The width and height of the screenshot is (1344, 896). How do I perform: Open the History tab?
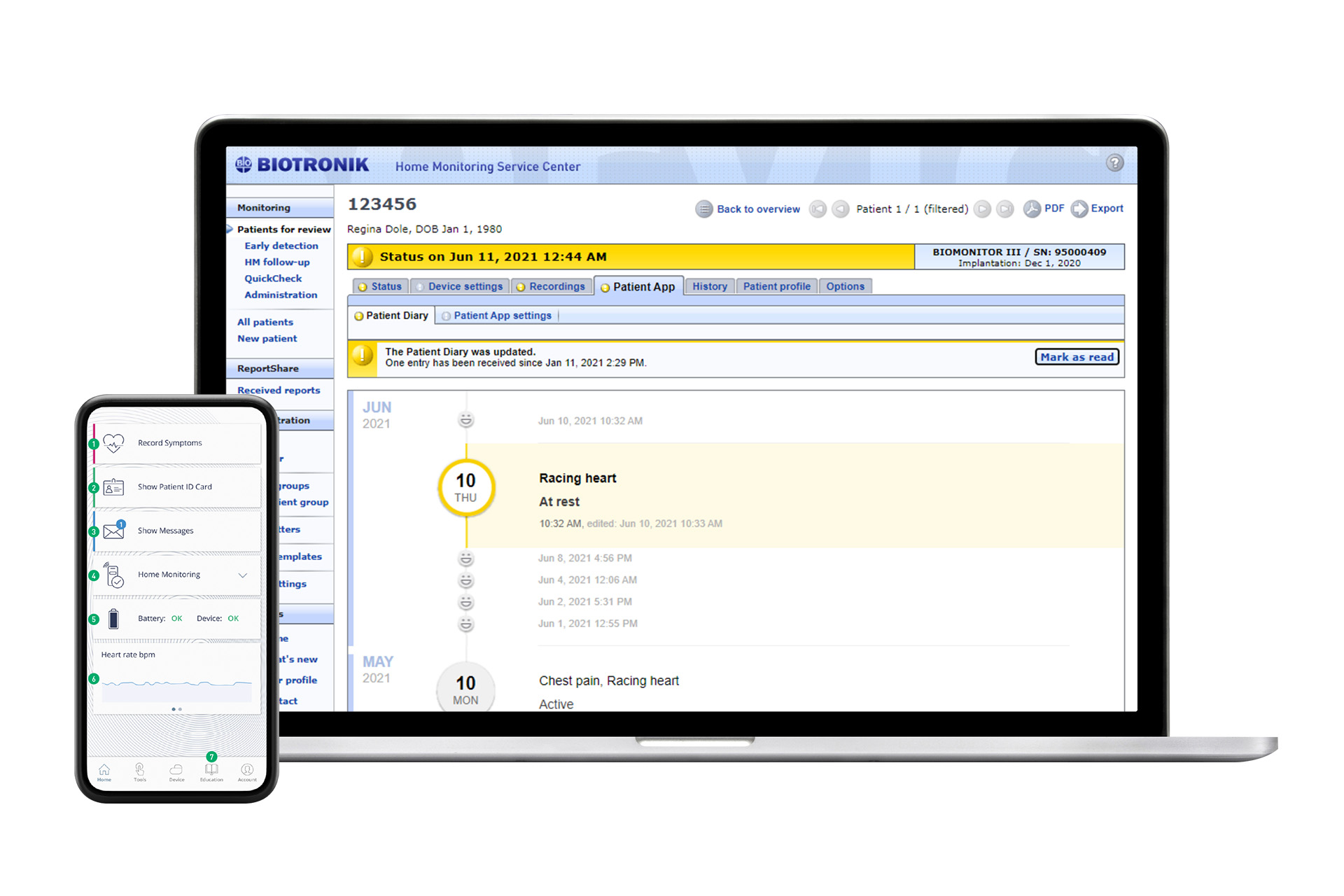pos(709,286)
